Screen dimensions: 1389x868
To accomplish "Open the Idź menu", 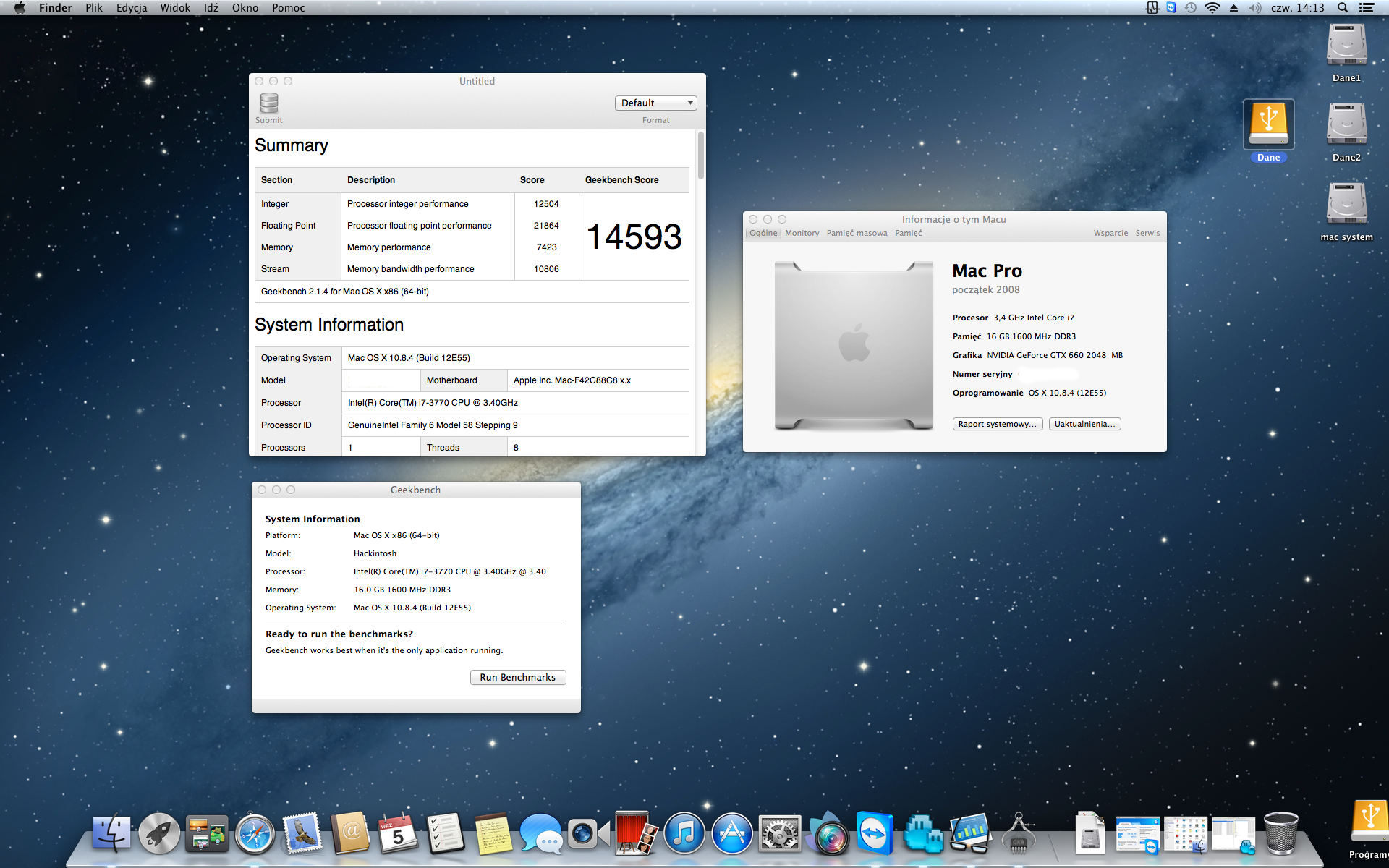I will click(211, 8).
